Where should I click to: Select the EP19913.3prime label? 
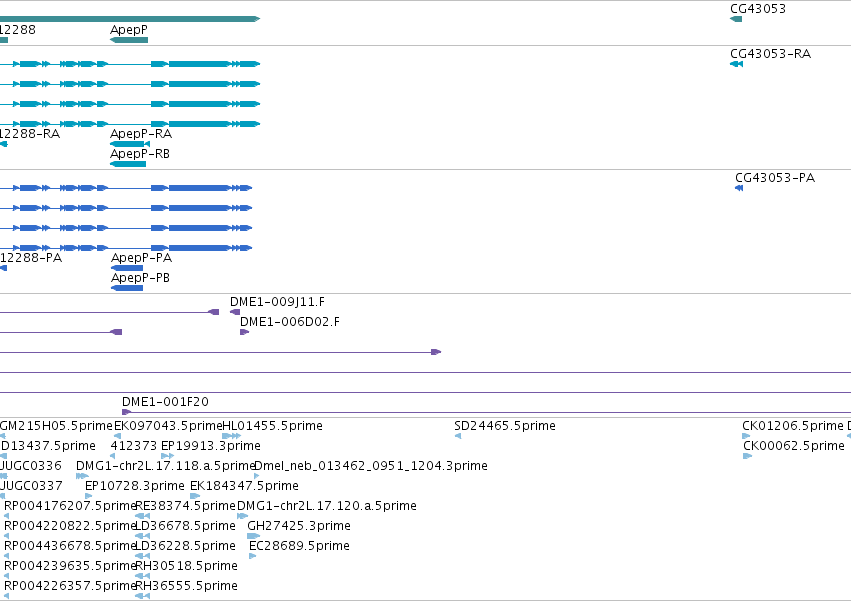pos(211,446)
